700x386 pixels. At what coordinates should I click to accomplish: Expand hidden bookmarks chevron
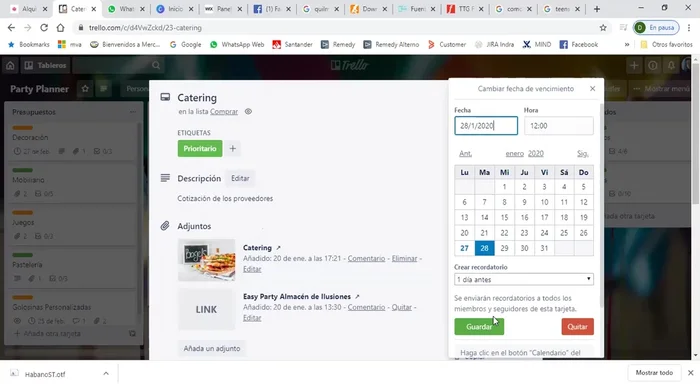point(627,45)
